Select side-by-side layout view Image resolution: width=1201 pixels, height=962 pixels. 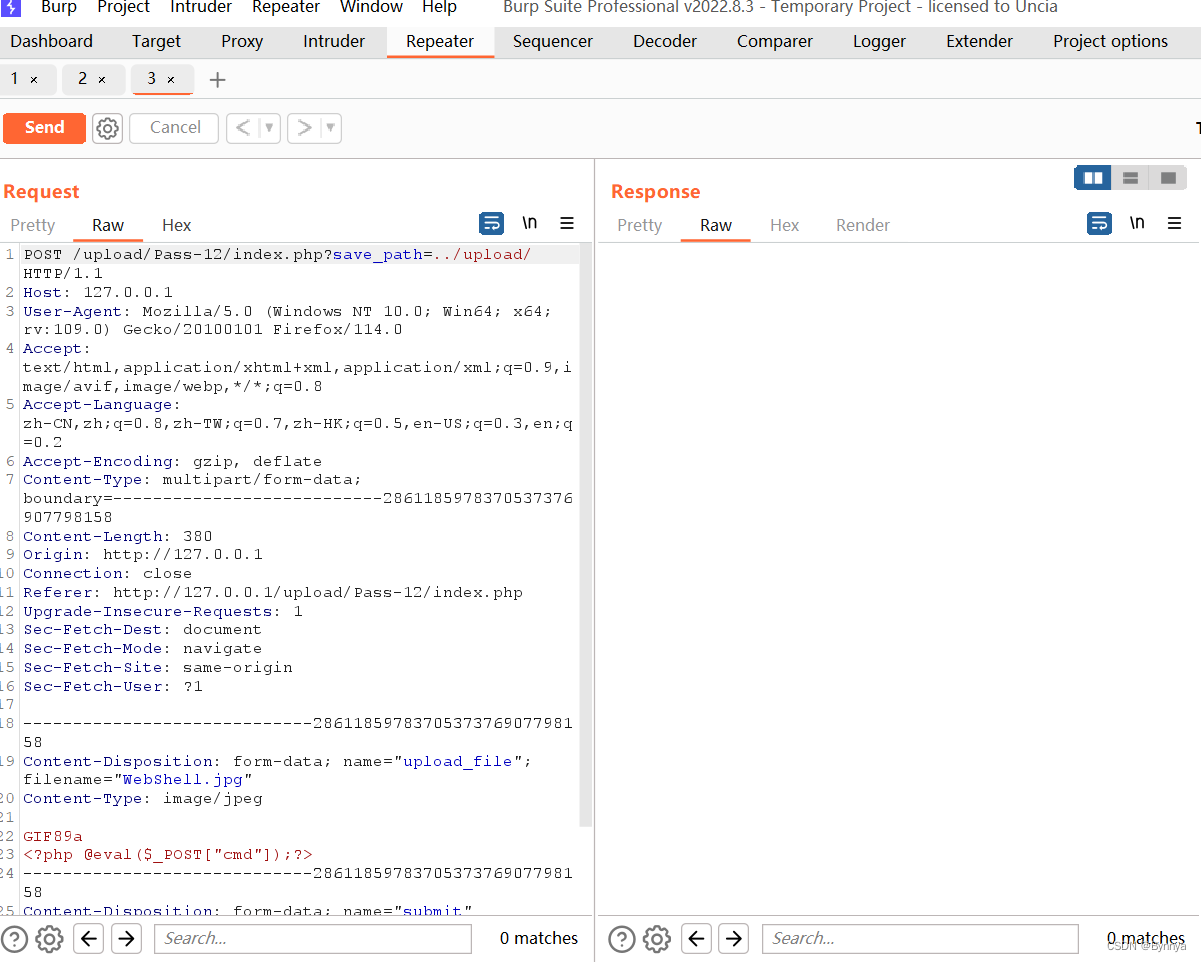coord(1093,178)
